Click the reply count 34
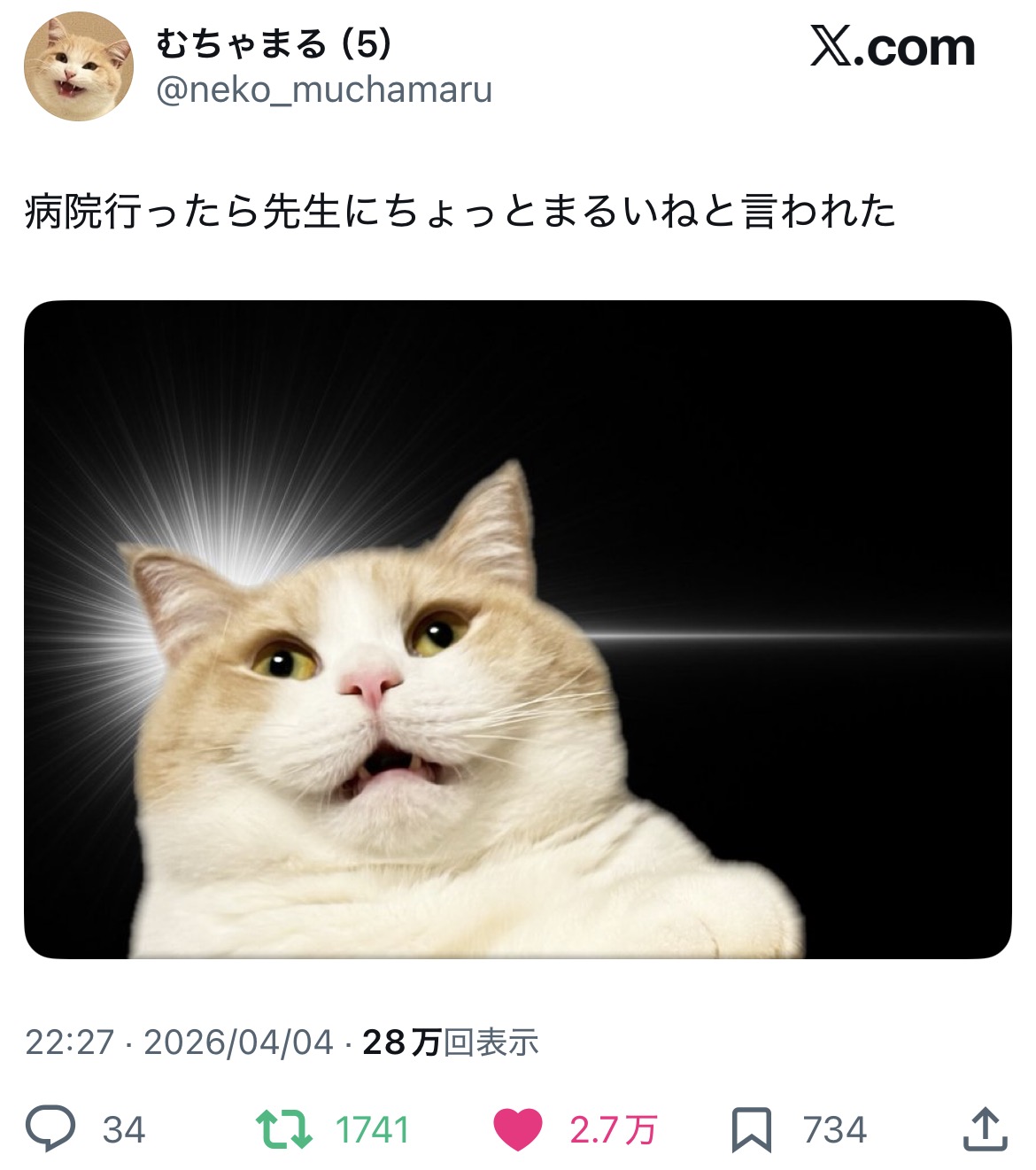Viewport: 1036px width, 1170px height. pos(124,1131)
